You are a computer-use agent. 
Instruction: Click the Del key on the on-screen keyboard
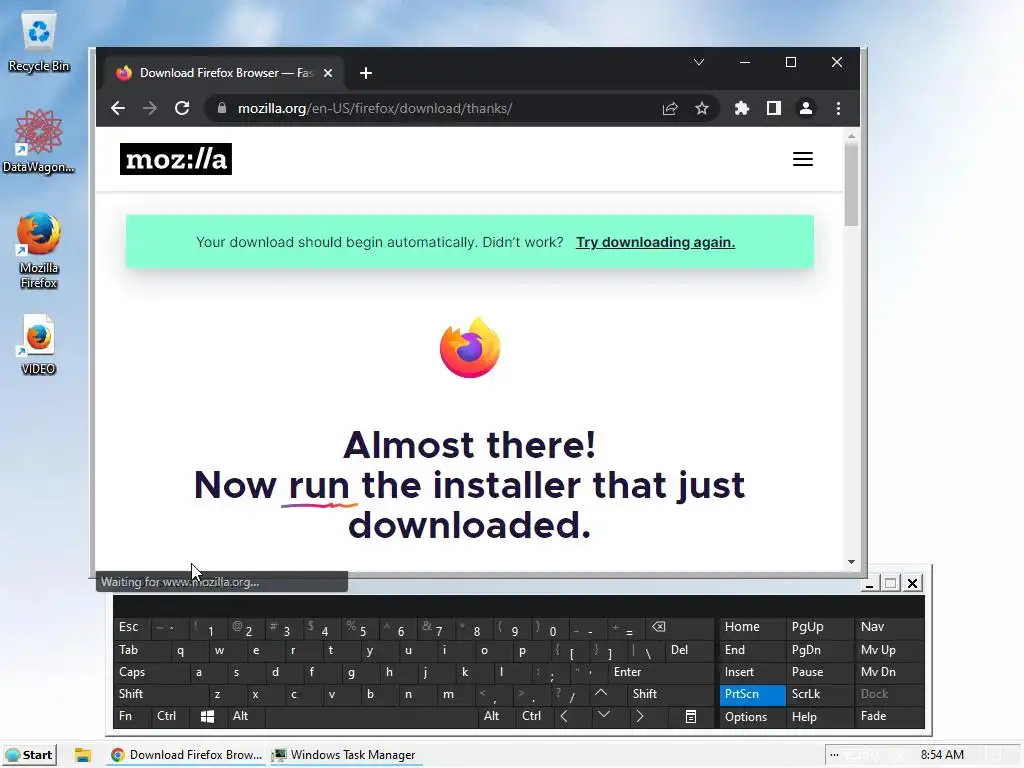tap(689, 650)
